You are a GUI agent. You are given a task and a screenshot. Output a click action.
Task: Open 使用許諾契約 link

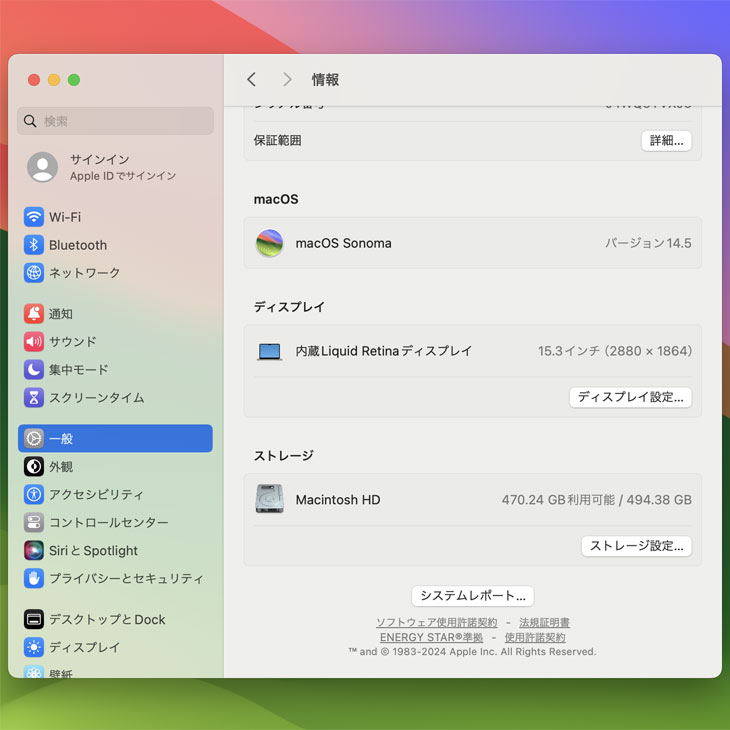point(535,637)
